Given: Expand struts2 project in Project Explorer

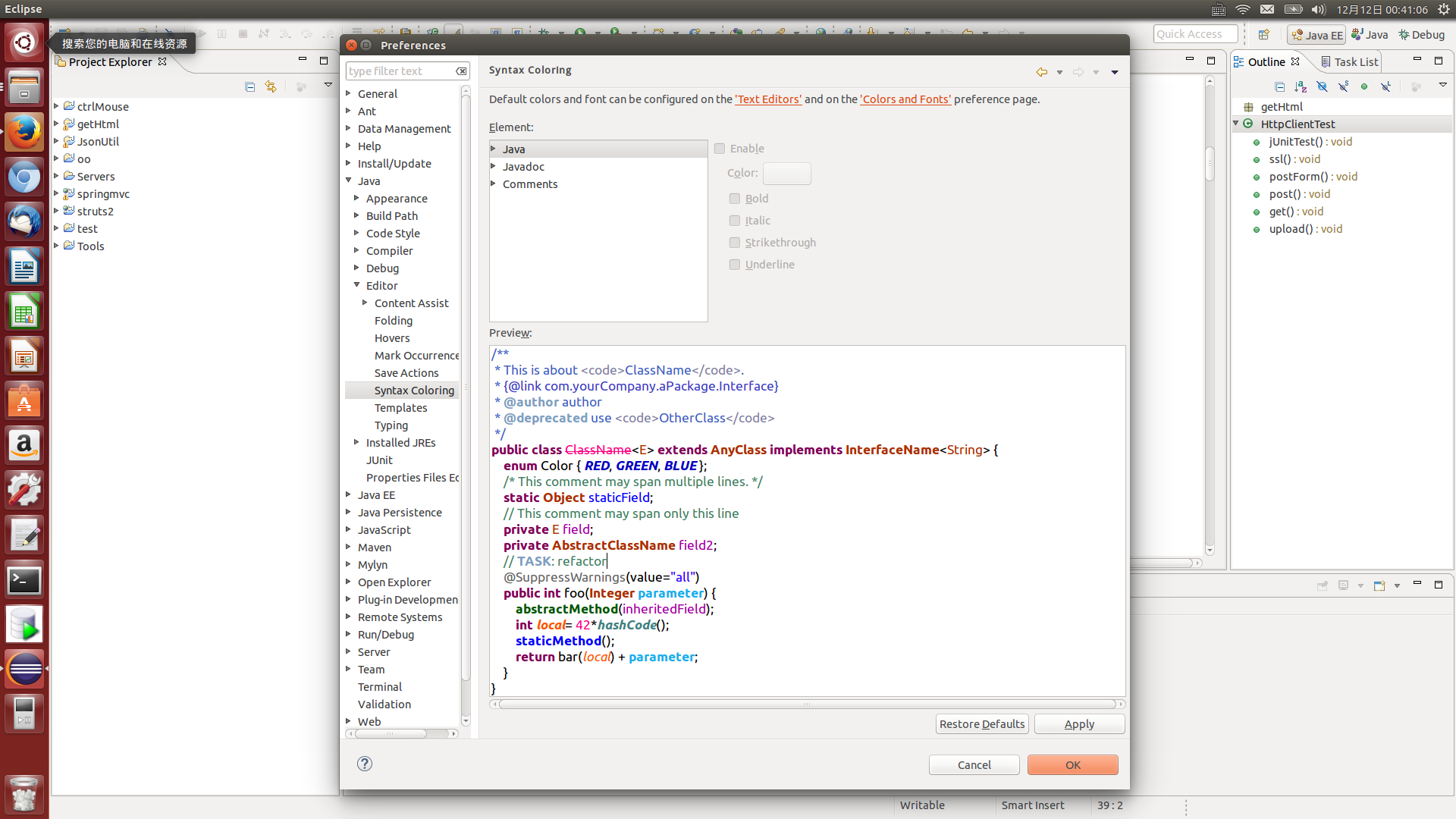Looking at the screenshot, I should (57, 211).
